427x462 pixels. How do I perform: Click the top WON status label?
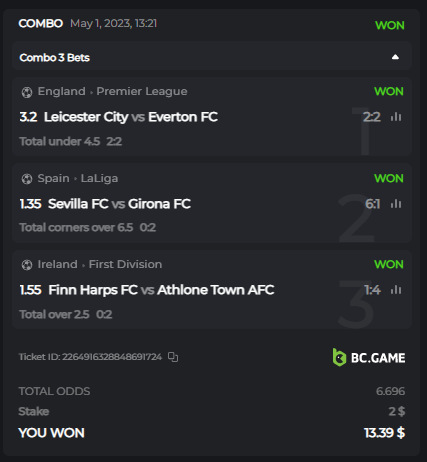(x=390, y=25)
